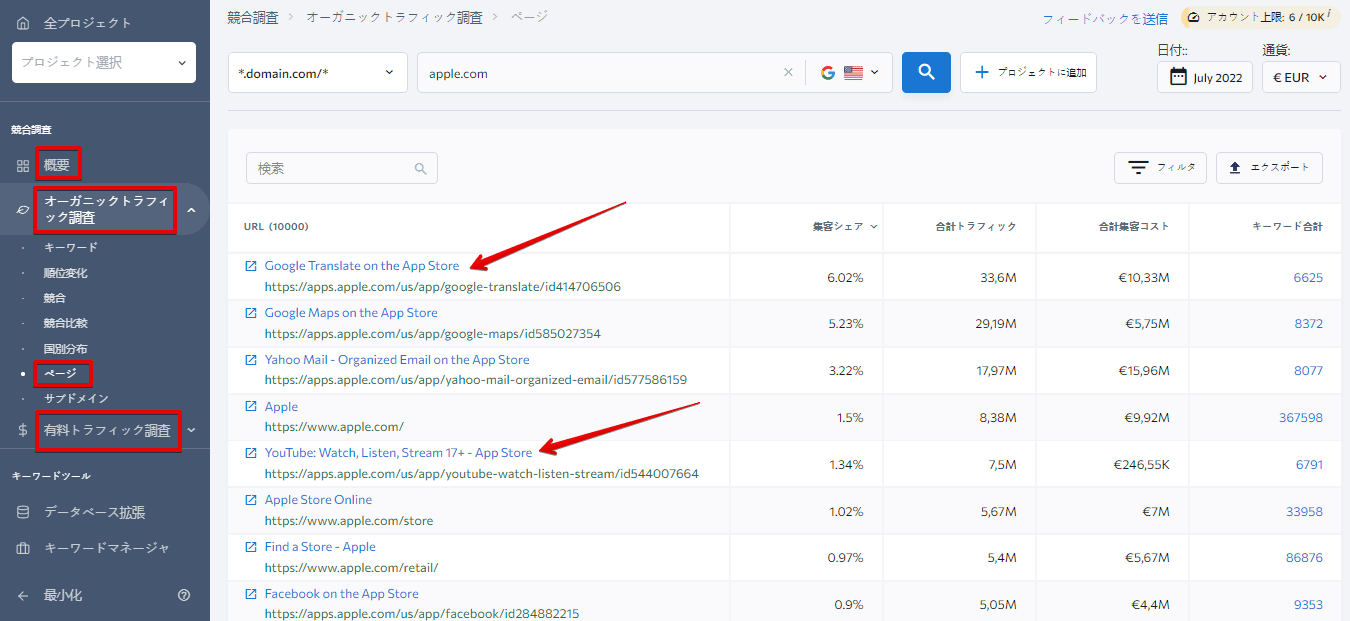Image resolution: width=1350 pixels, height=621 pixels.
Task: Click プロジェクトに追加 button
Action: [x=1028, y=72]
